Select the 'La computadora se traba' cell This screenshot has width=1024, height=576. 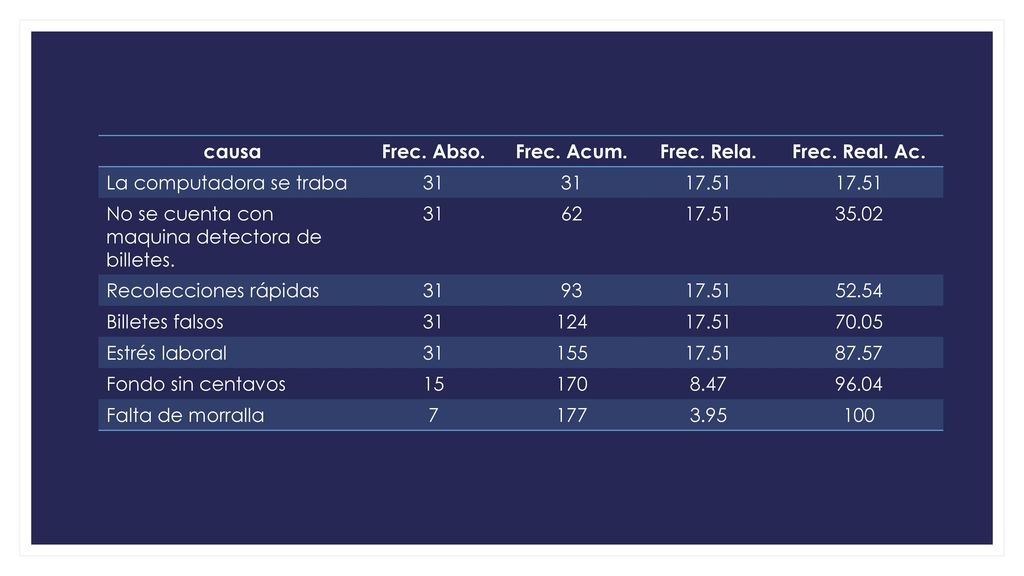pos(227,183)
